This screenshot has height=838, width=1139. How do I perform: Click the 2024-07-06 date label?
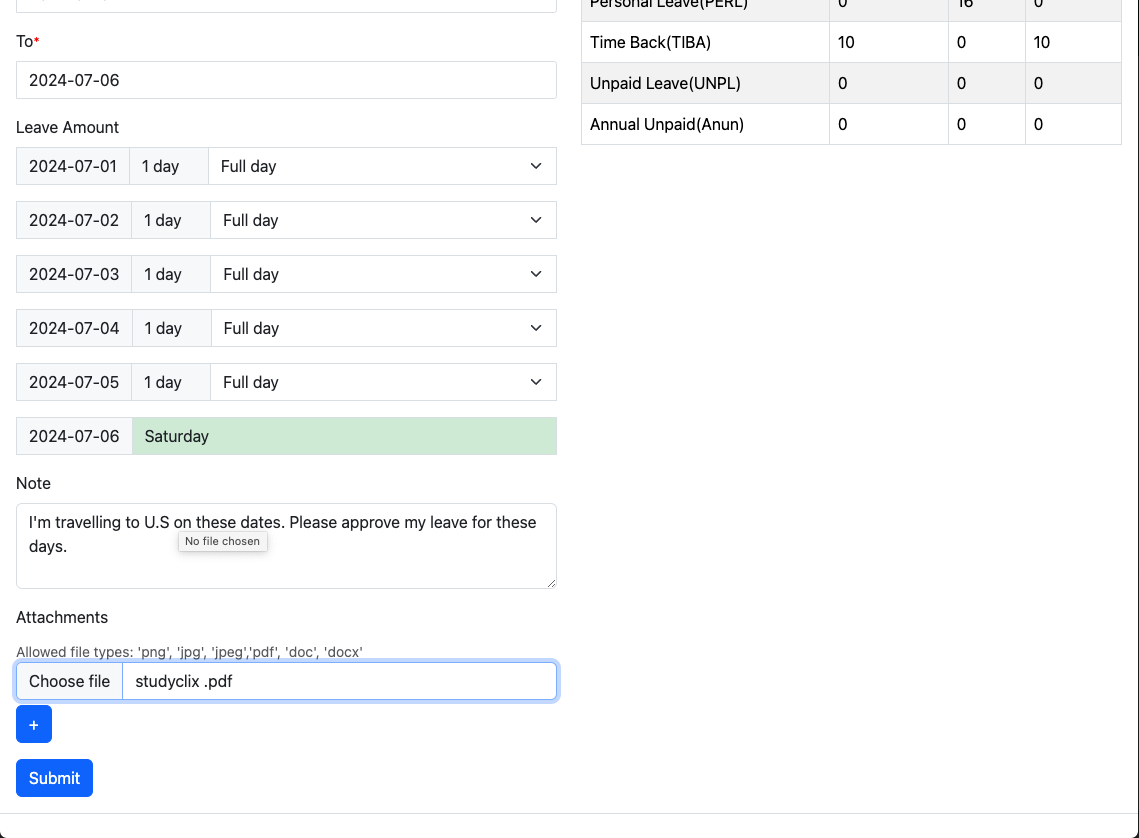[74, 436]
